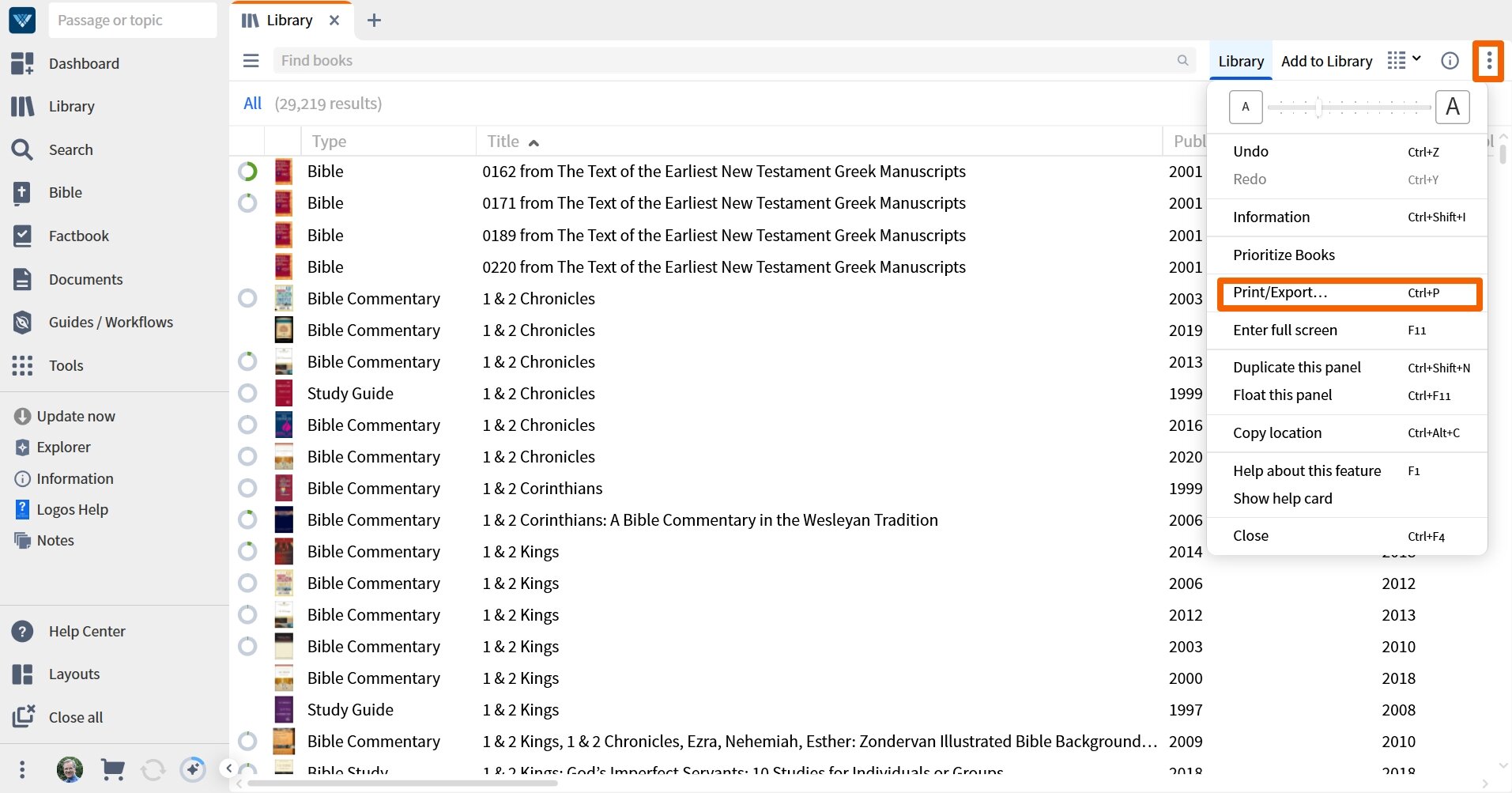Open the user profile avatar
This screenshot has height=793, width=1512.
(x=70, y=769)
